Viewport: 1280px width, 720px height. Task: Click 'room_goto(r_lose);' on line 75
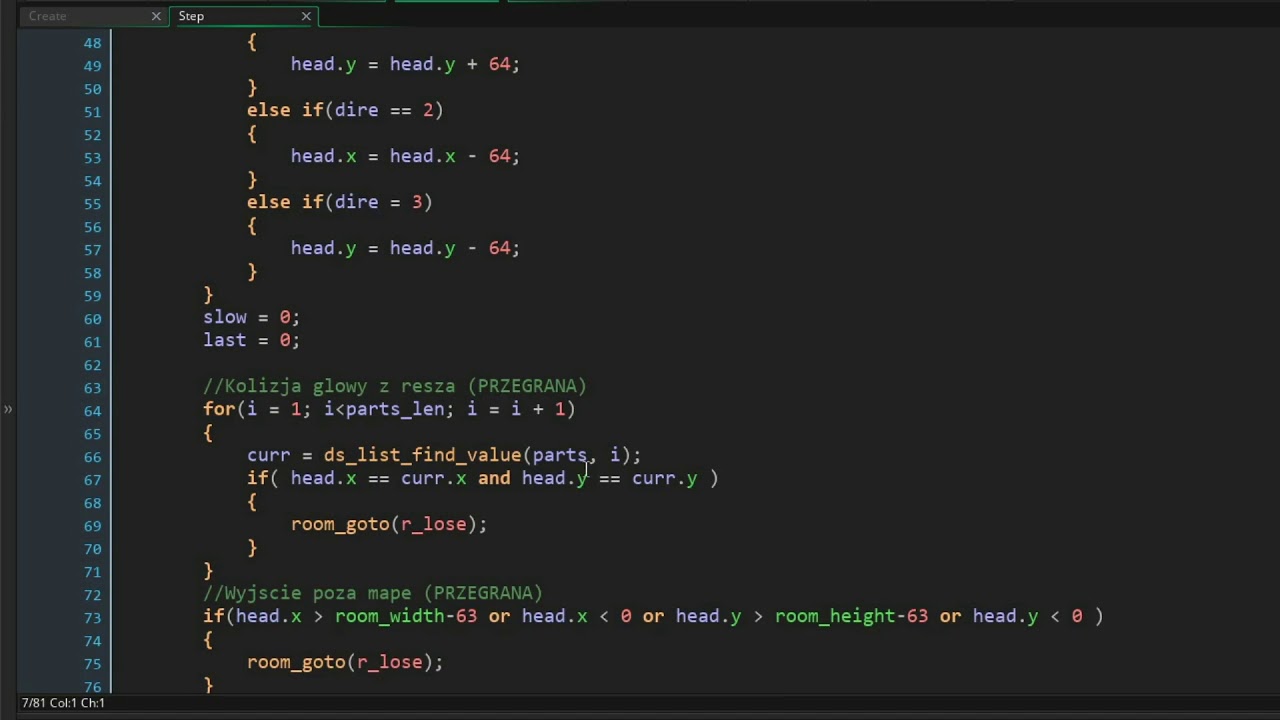click(345, 662)
